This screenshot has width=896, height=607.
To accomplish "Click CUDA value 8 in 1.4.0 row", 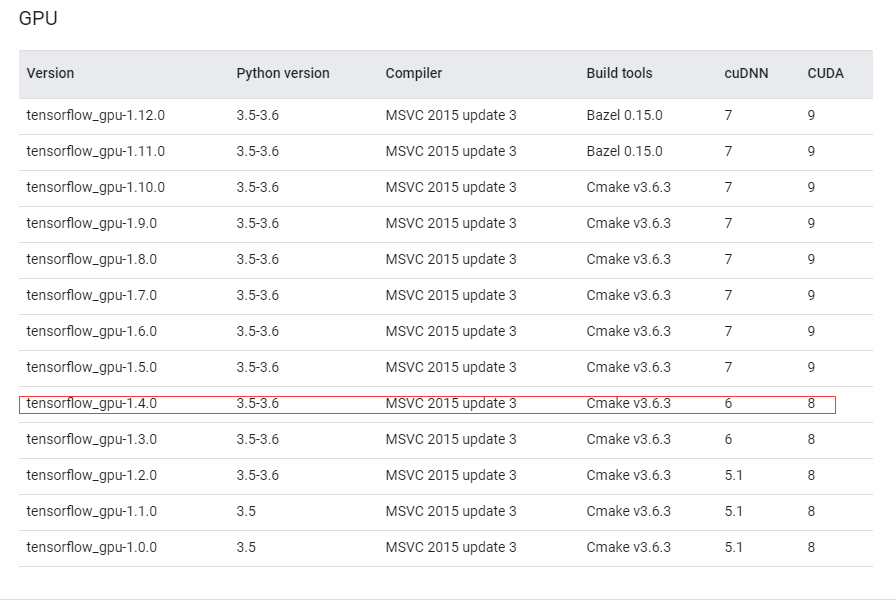I will pos(811,404).
